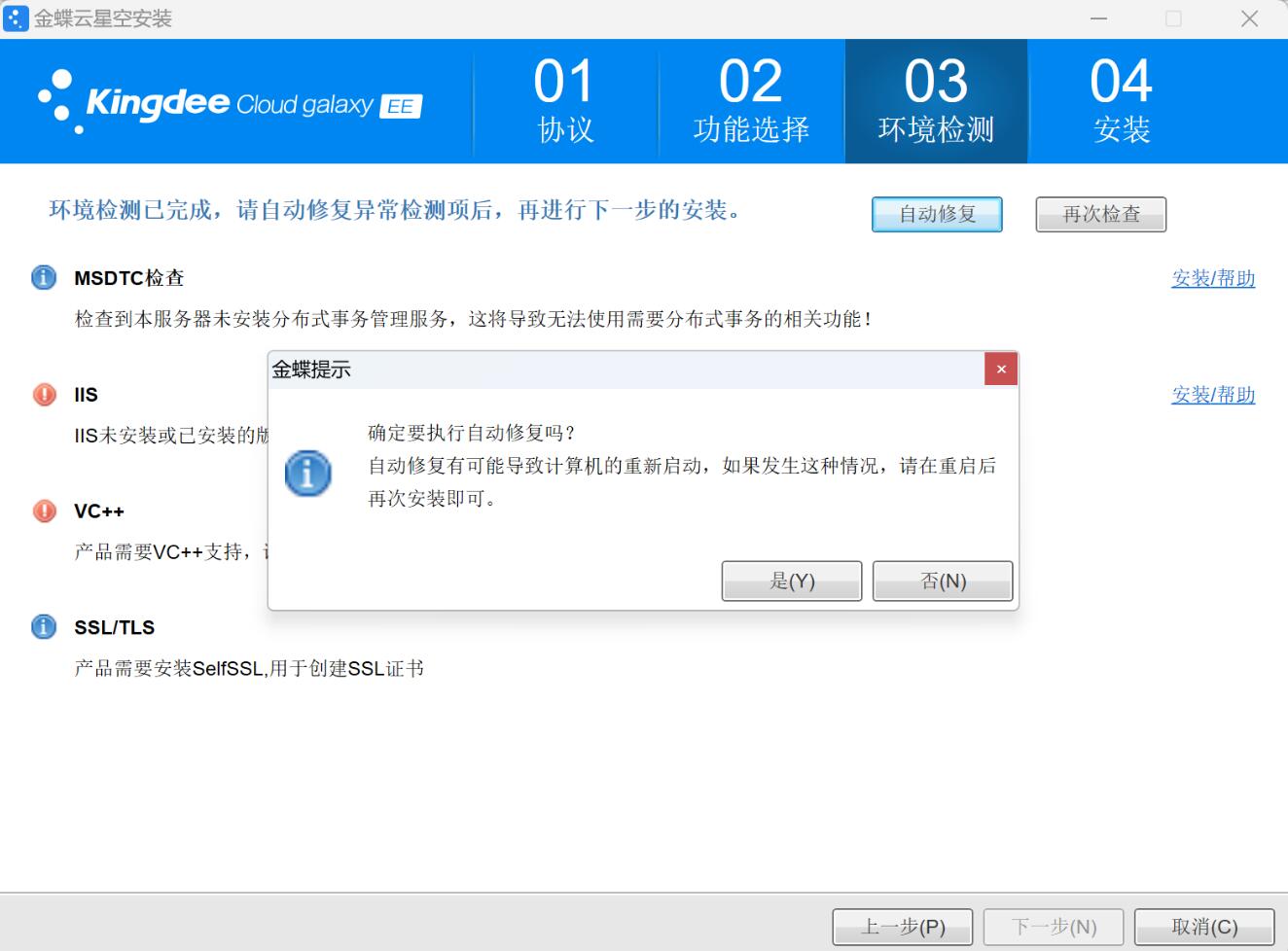Decline auto repair with 否(N)
The height and width of the screenshot is (951, 1288).
coord(943,581)
